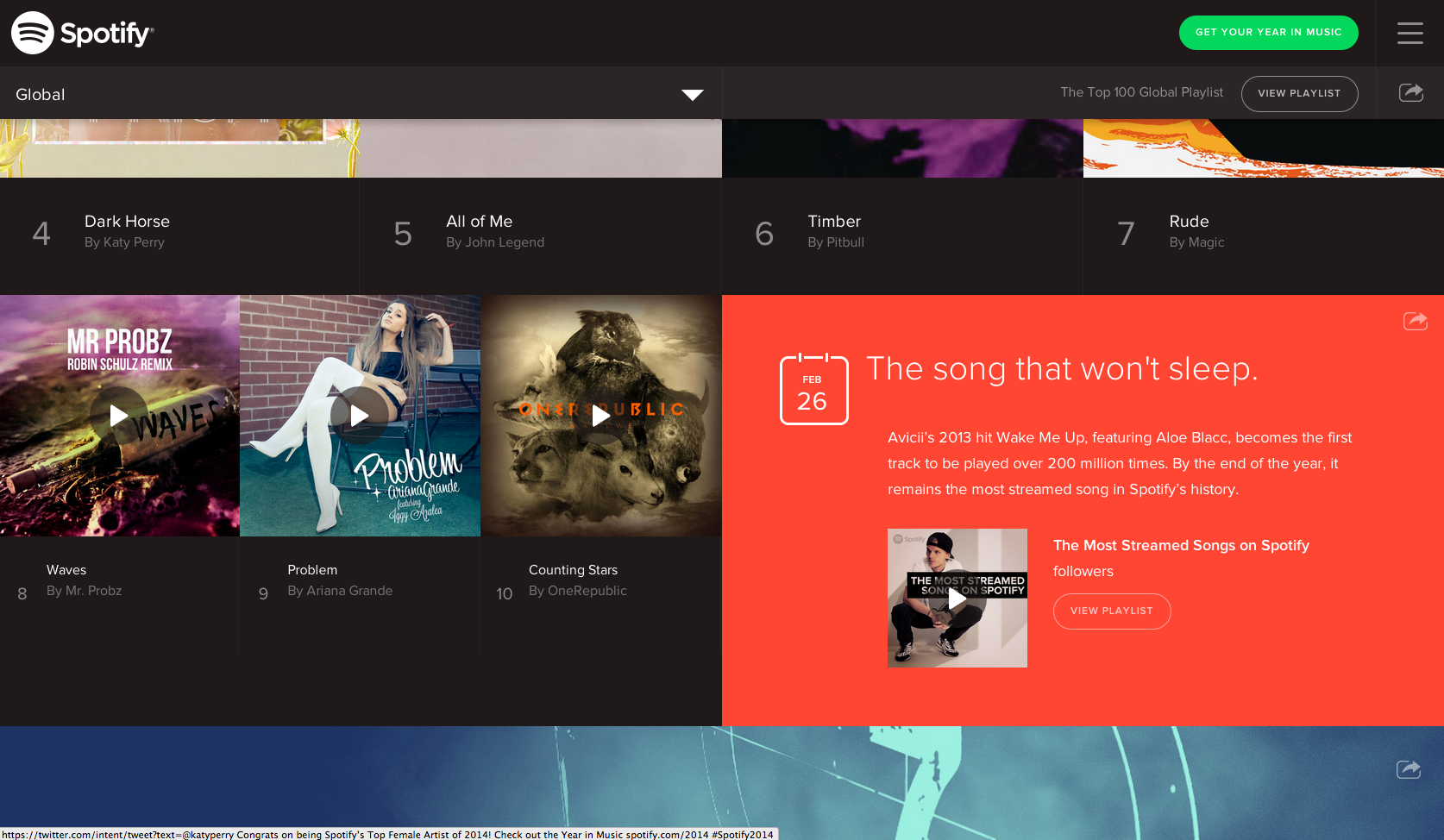The width and height of the screenshot is (1444, 840).
Task: Click the By Magic artist text
Action: pos(1196,242)
